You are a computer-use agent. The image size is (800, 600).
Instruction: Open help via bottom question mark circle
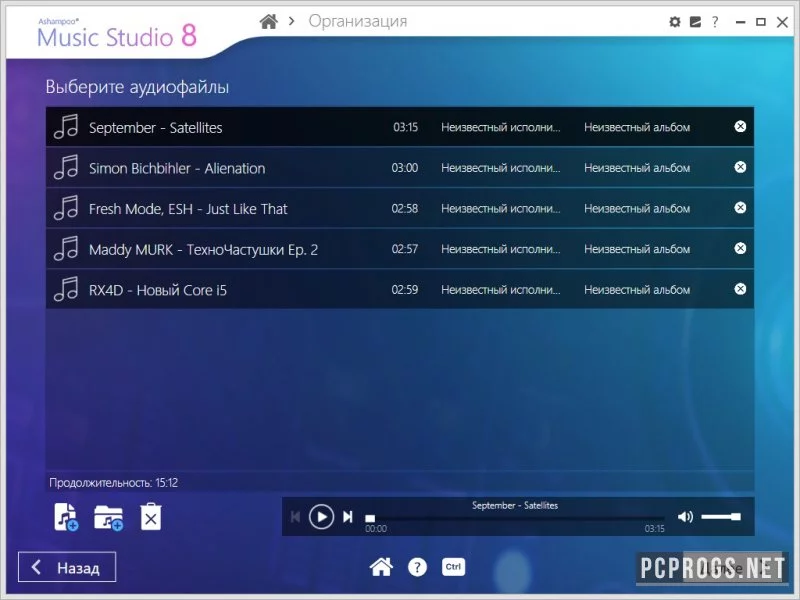[x=417, y=567]
